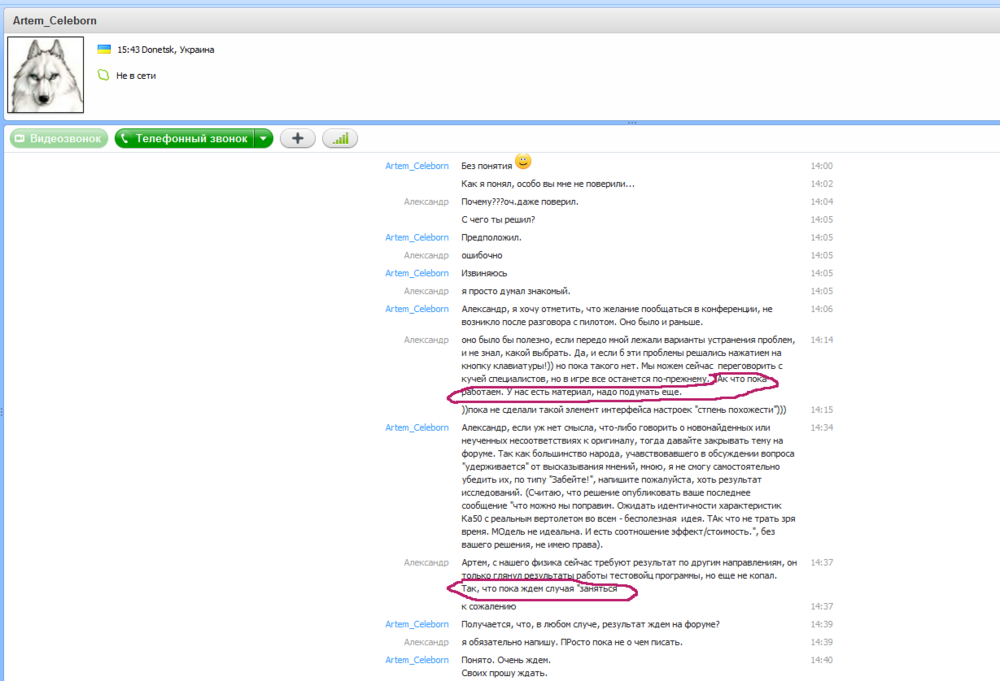1000x681 pixels.
Task: Click the wolf avatar picture of Artem_Celeborn
Action: click(45, 75)
